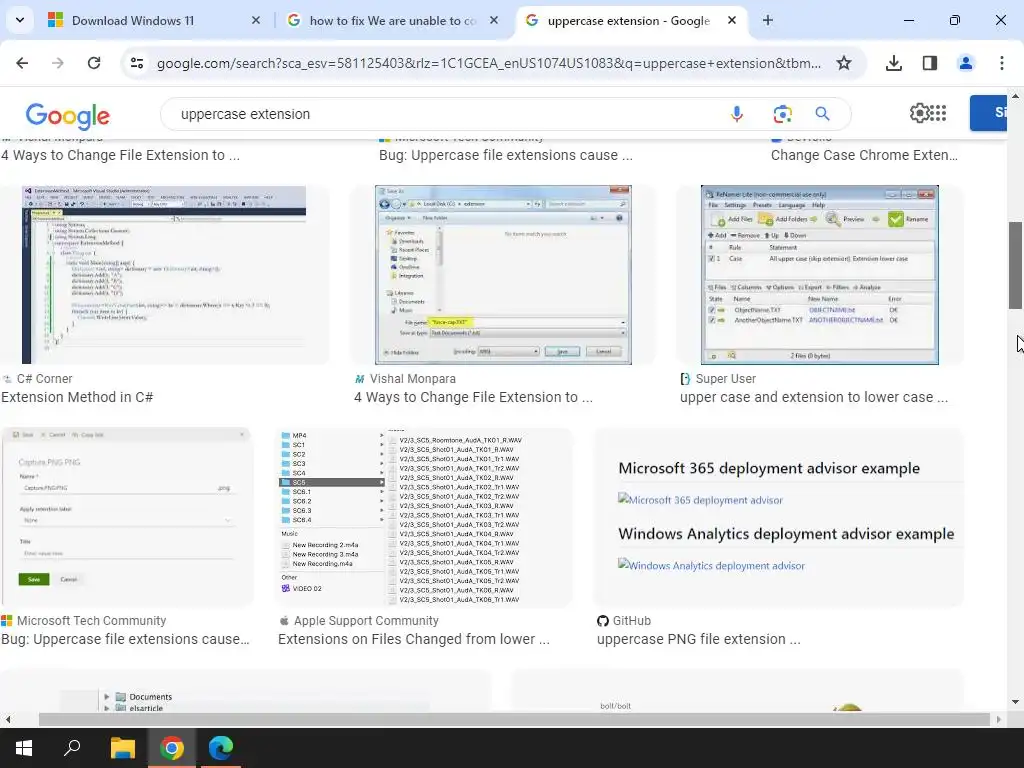
Task: Switch to the 'how to fix We are unable' tab
Action: pyautogui.click(x=394, y=20)
